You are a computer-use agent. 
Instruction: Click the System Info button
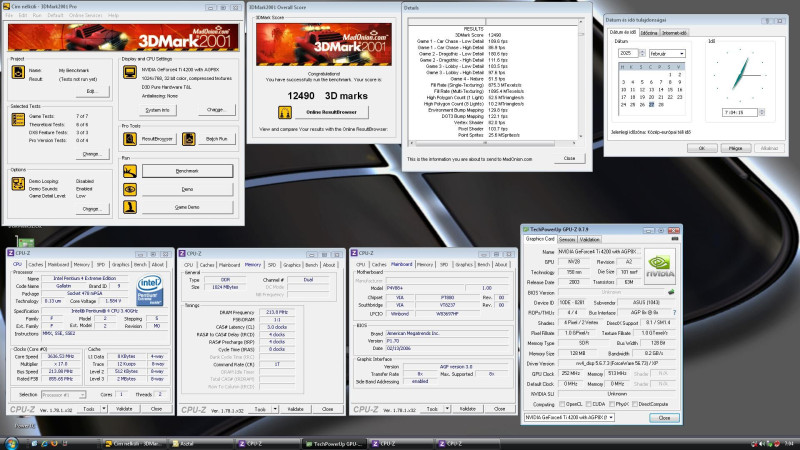click(157, 110)
